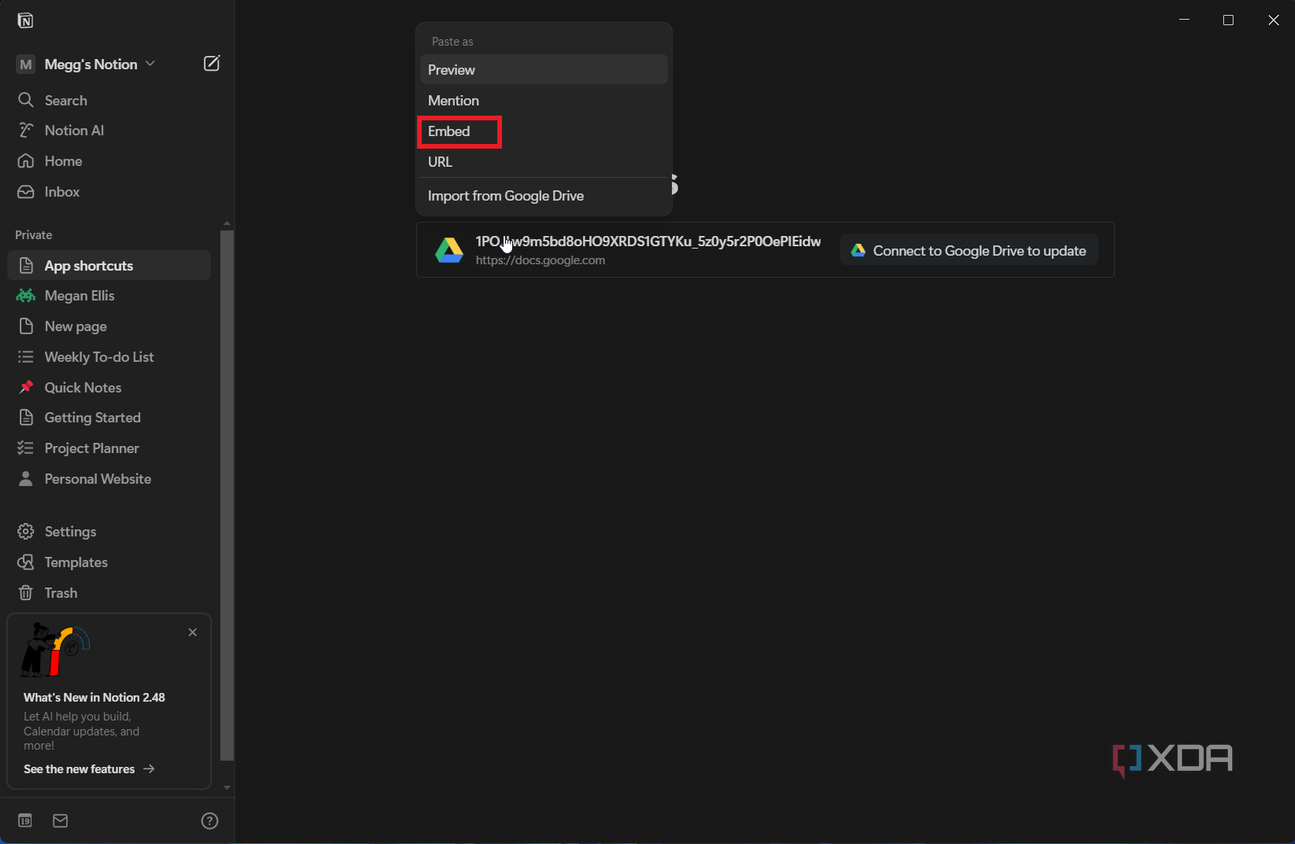Image resolution: width=1295 pixels, height=844 pixels.
Task: Click the Trash bin icon
Action: click(26, 593)
